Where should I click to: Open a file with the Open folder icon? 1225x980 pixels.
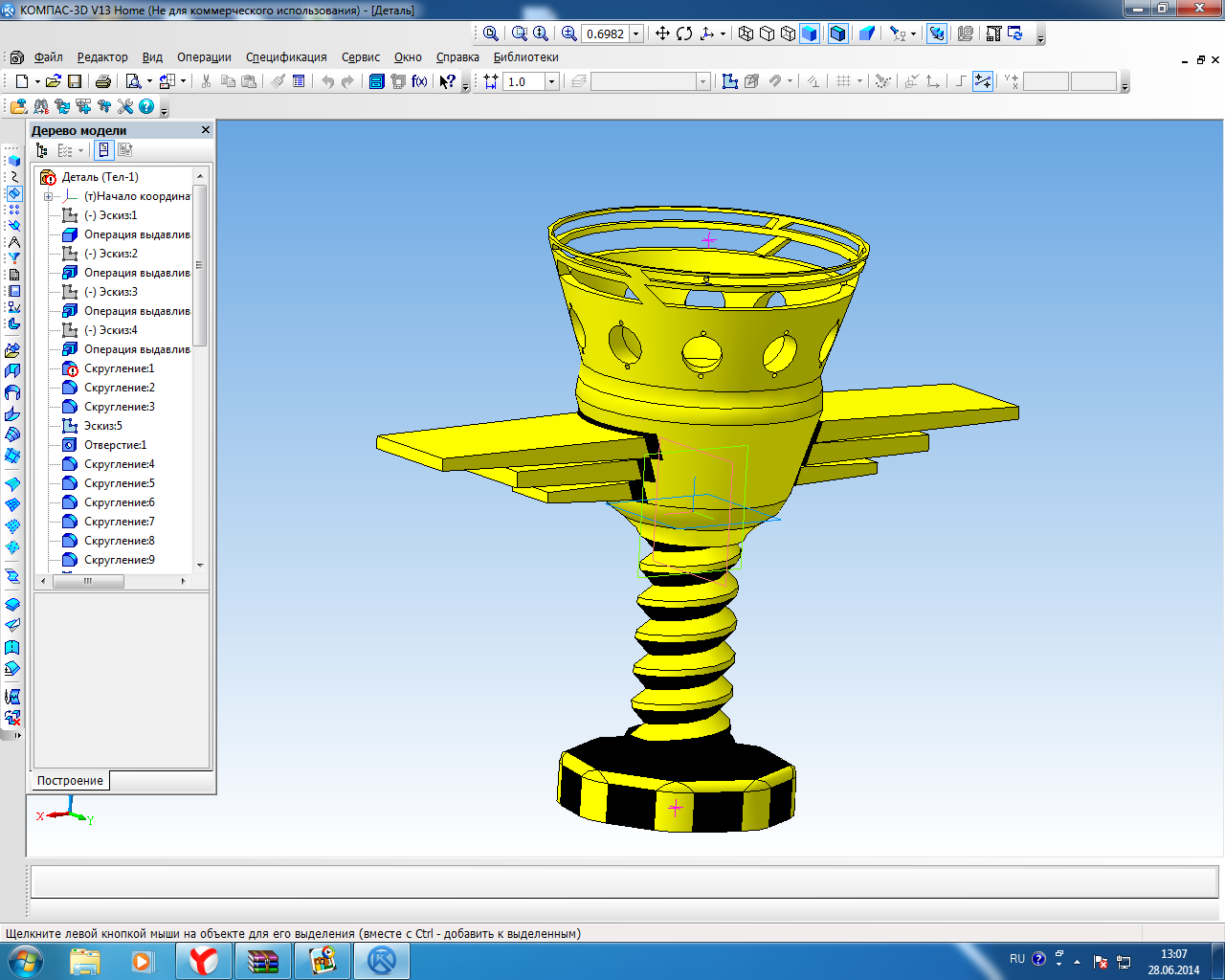pyautogui.click(x=54, y=81)
